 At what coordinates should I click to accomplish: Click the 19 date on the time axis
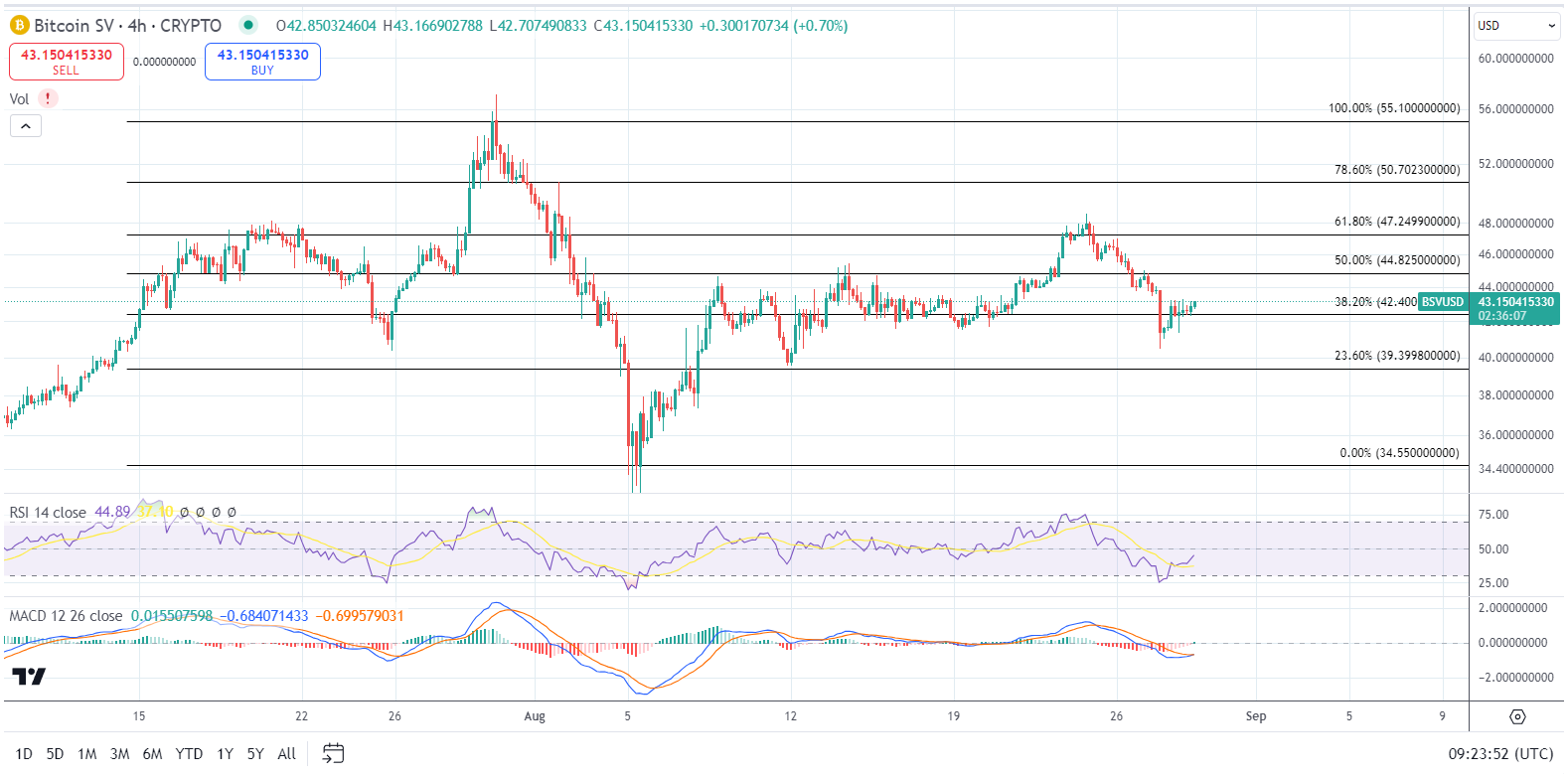point(954,716)
